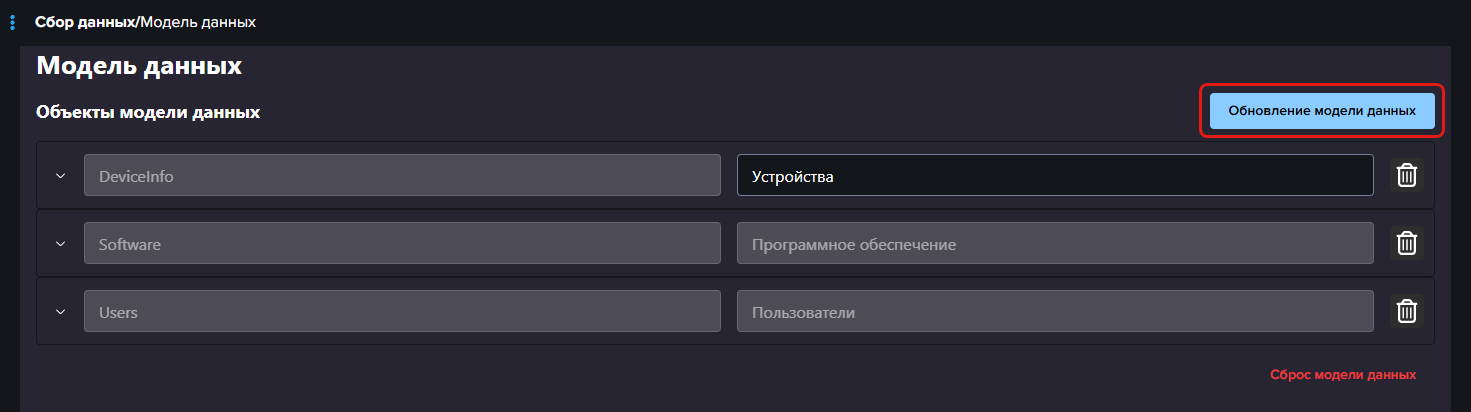Screen dimensions: 1471x412
Task: Delete the Software object
Action: pyautogui.click(x=1406, y=243)
